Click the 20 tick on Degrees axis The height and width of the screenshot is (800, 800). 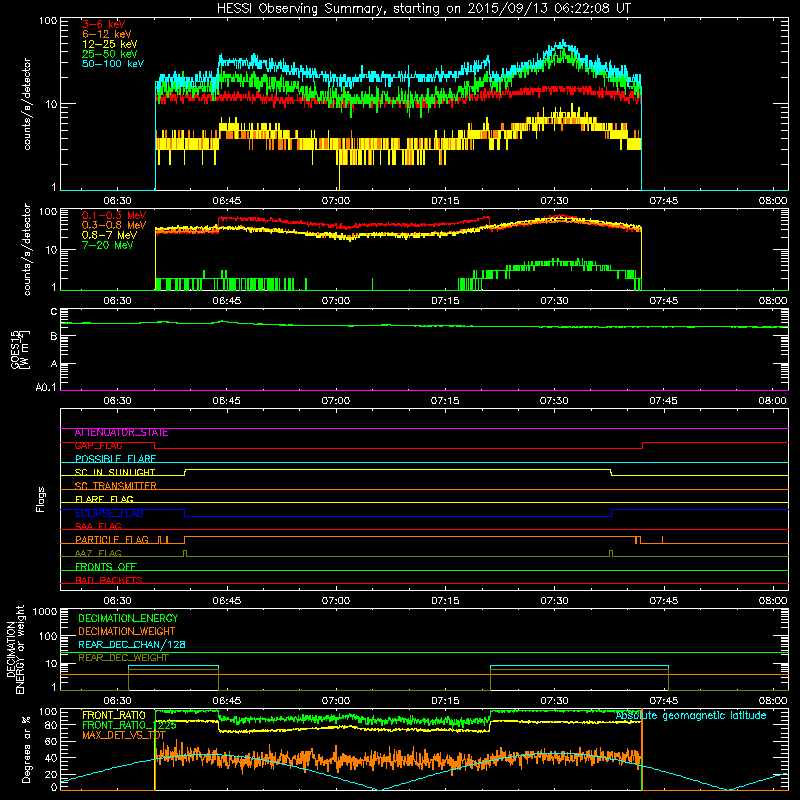[x=51, y=774]
